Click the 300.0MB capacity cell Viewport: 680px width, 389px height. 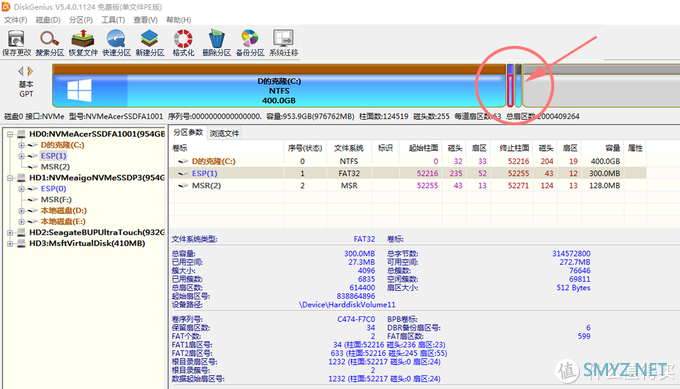point(604,173)
